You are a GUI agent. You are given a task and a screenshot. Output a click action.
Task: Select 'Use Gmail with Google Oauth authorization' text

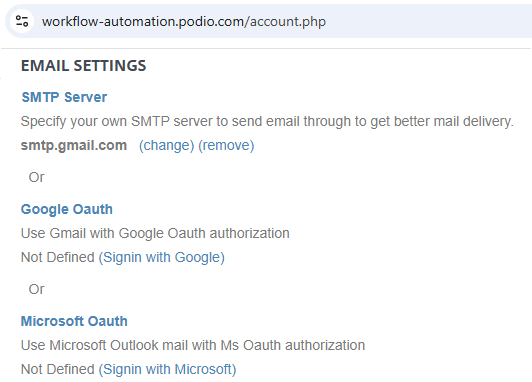tap(155, 233)
